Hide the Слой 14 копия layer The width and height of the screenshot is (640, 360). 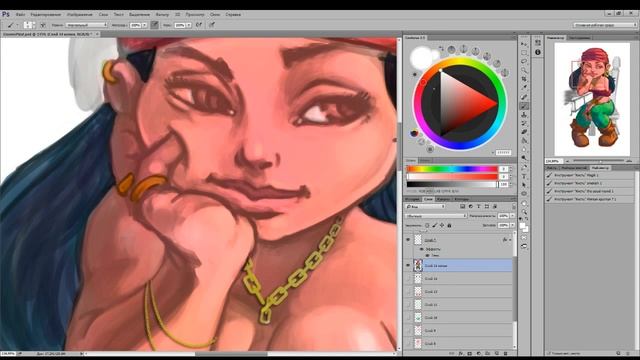[408, 266]
